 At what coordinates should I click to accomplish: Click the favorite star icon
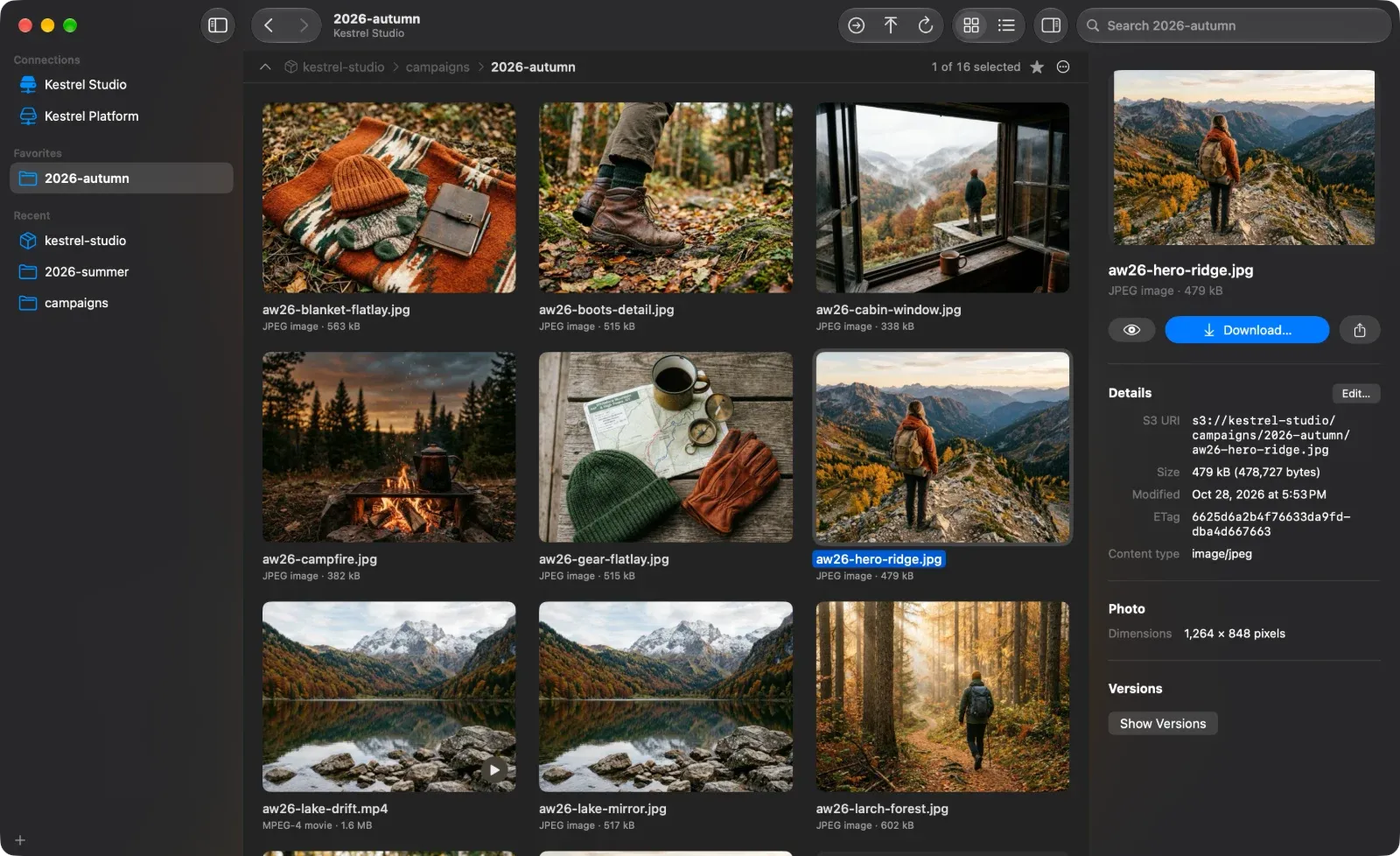coord(1037,67)
